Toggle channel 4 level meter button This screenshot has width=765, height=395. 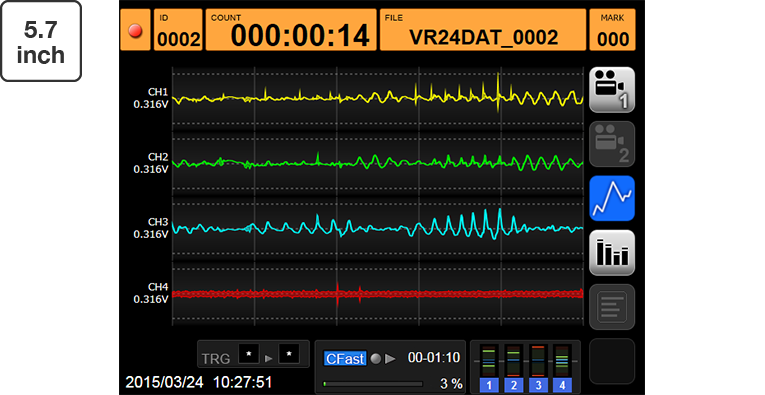tap(562, 385)
